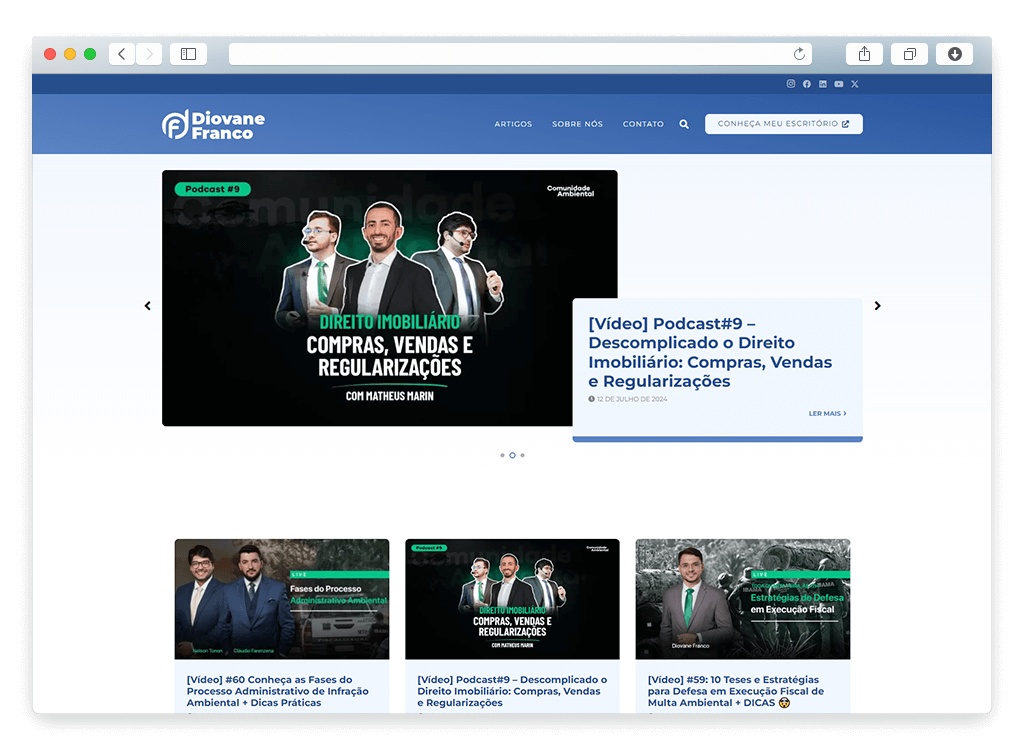Open the Estratégias de Defesa video thumbnail

coord(742,599)
